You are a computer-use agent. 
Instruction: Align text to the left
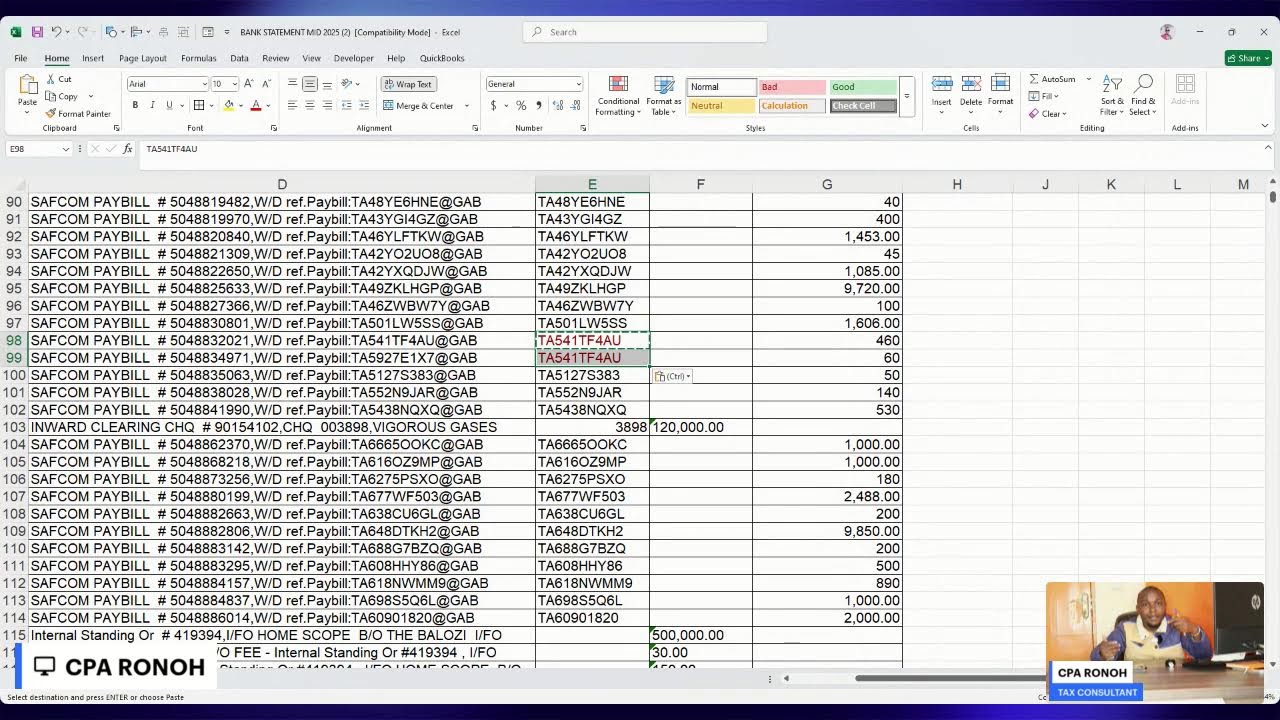click(292, 105)
